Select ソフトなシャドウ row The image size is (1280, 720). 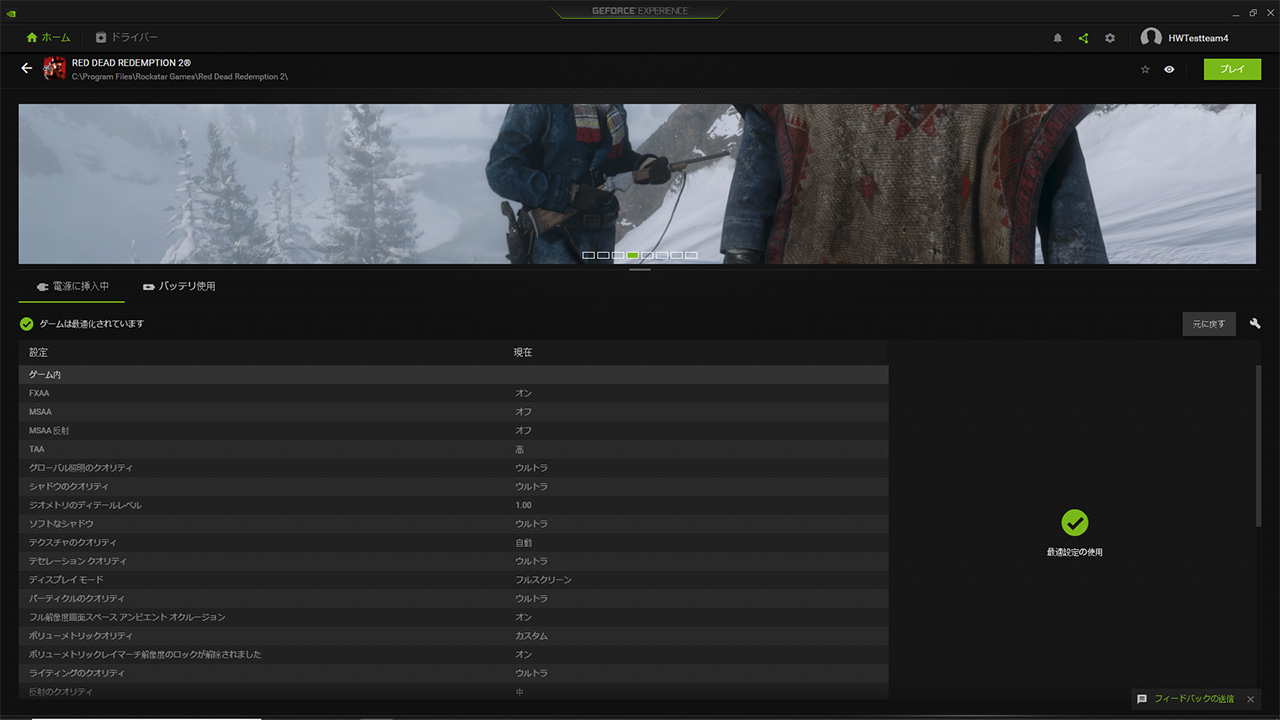453,524
